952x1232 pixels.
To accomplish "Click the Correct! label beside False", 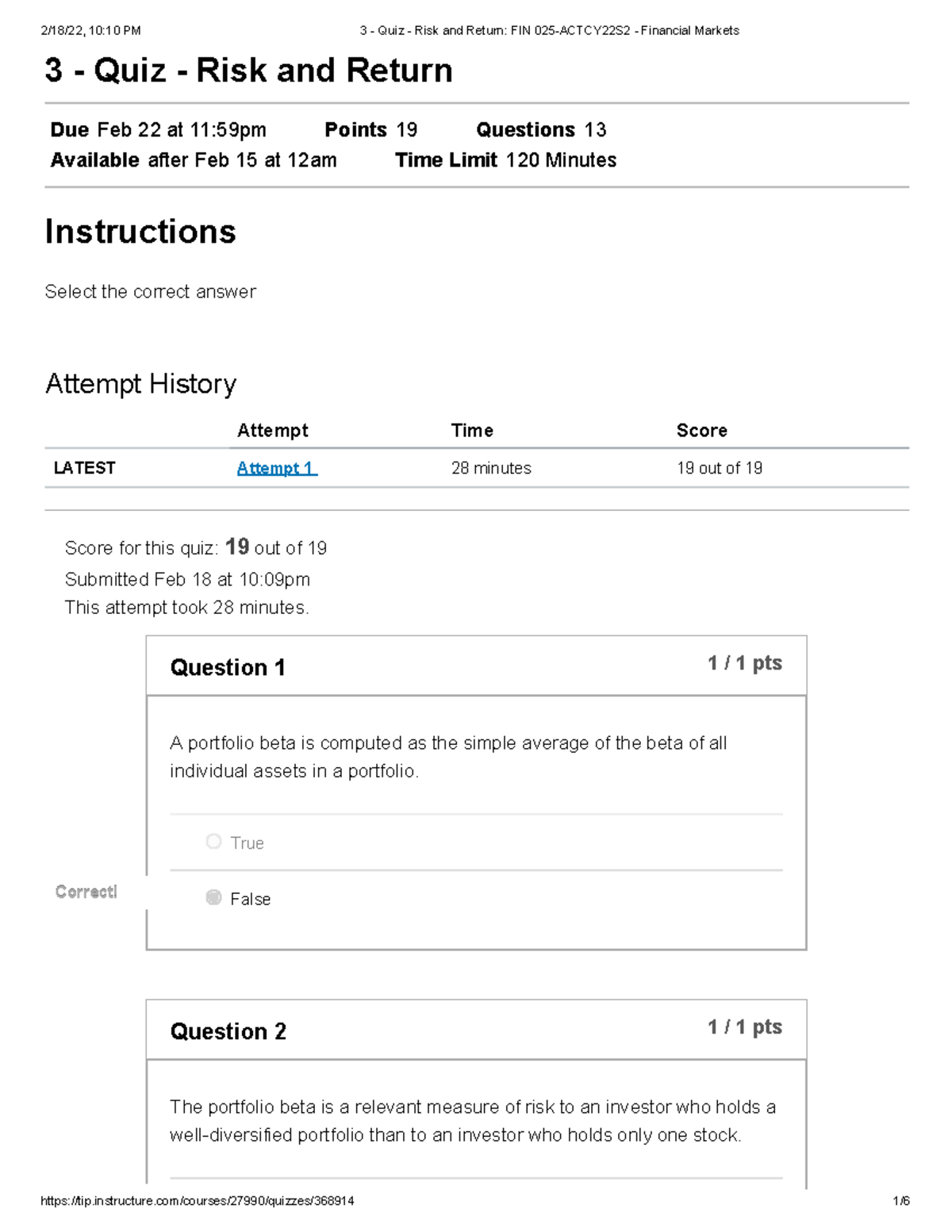I will [86, 892].
